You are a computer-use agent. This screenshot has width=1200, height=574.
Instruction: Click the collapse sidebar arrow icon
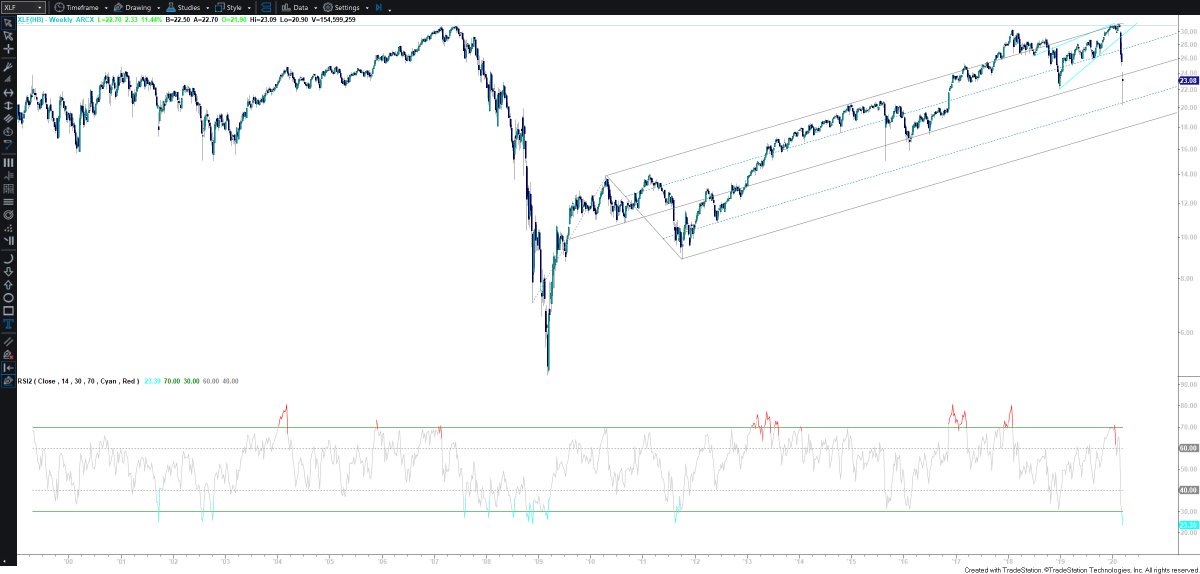(x=8, y=367)
